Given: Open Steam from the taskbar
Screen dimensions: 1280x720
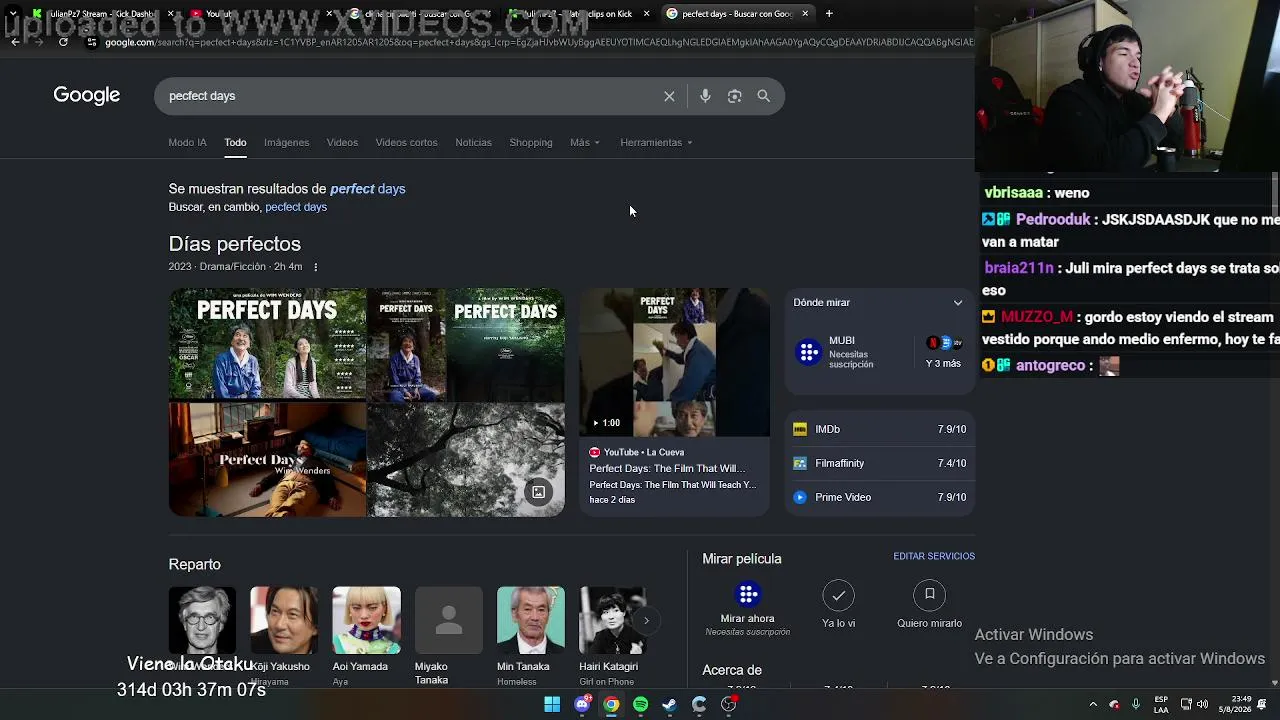Looking at the screenshot, I should click(x=670, y=705).
